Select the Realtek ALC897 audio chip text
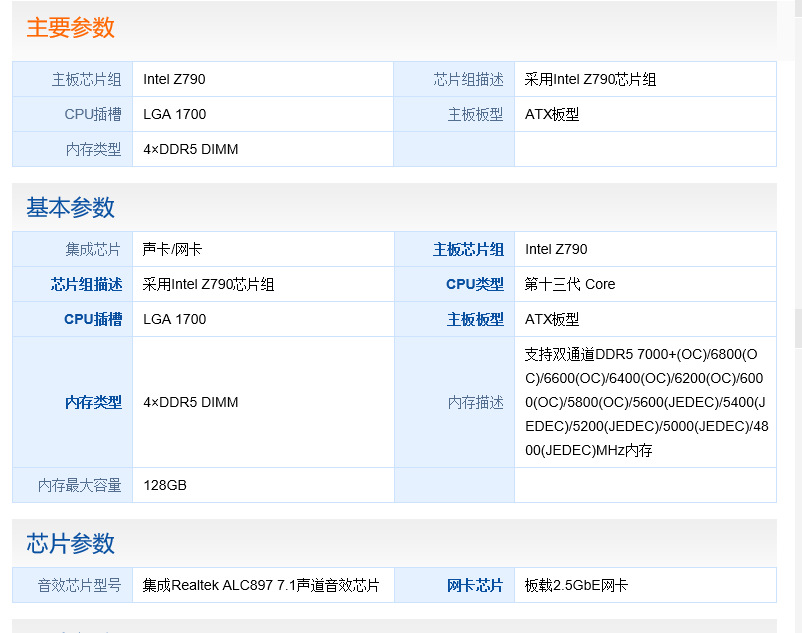The width and height of the screenshot is (802, 633). (x=261, y=585)
